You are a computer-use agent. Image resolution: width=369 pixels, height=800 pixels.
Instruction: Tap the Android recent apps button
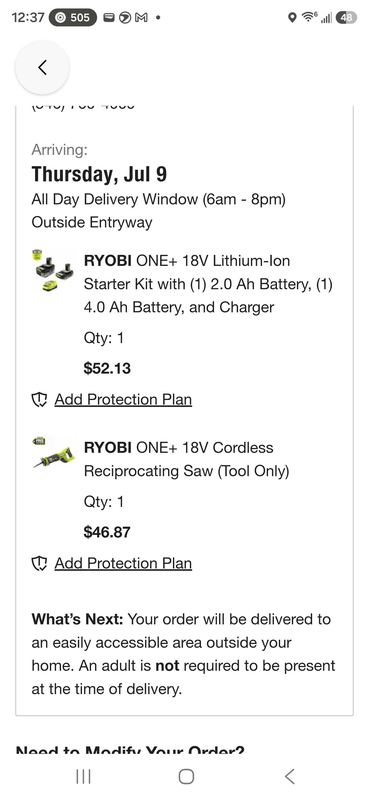pos(83,777)
